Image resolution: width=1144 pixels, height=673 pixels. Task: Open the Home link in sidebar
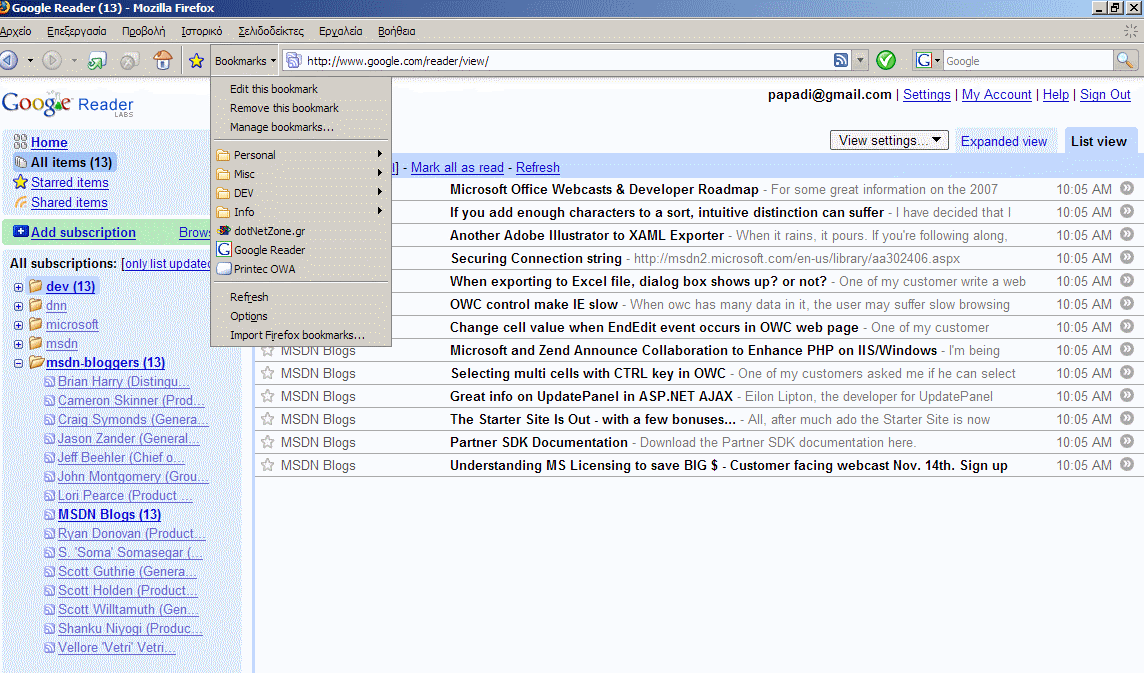pos(49,142)
